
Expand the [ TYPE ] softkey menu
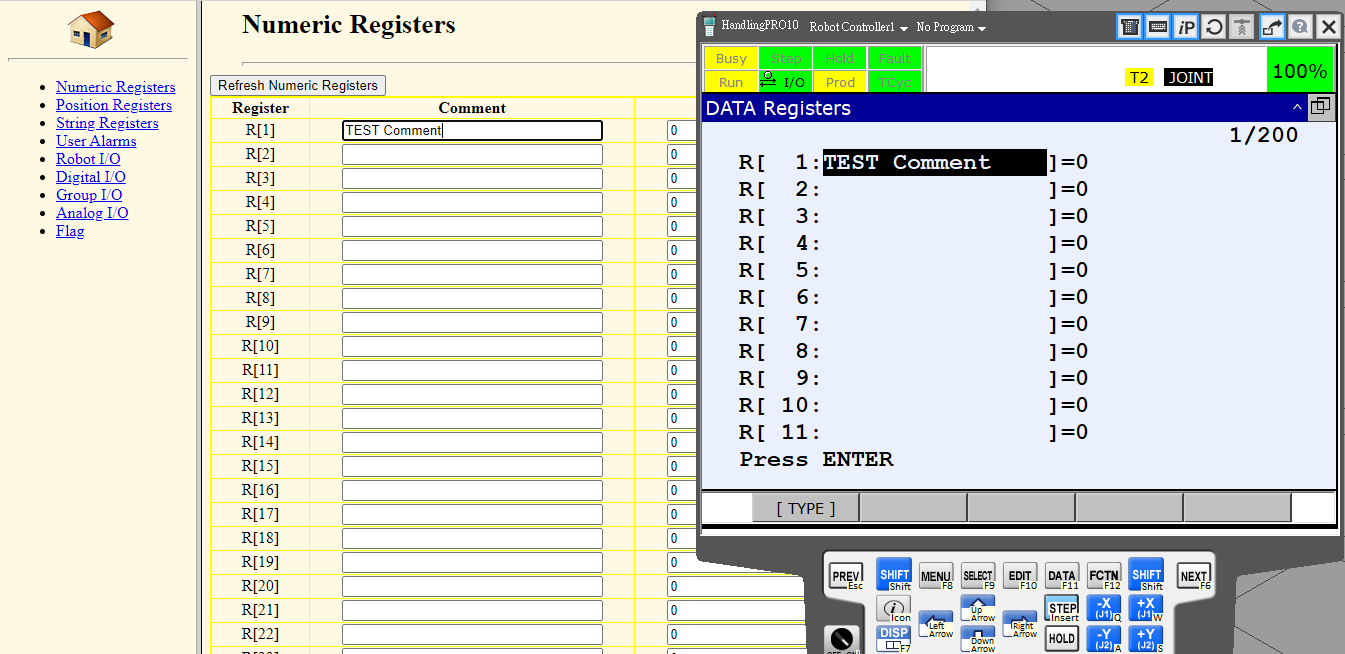click(805, 508)
